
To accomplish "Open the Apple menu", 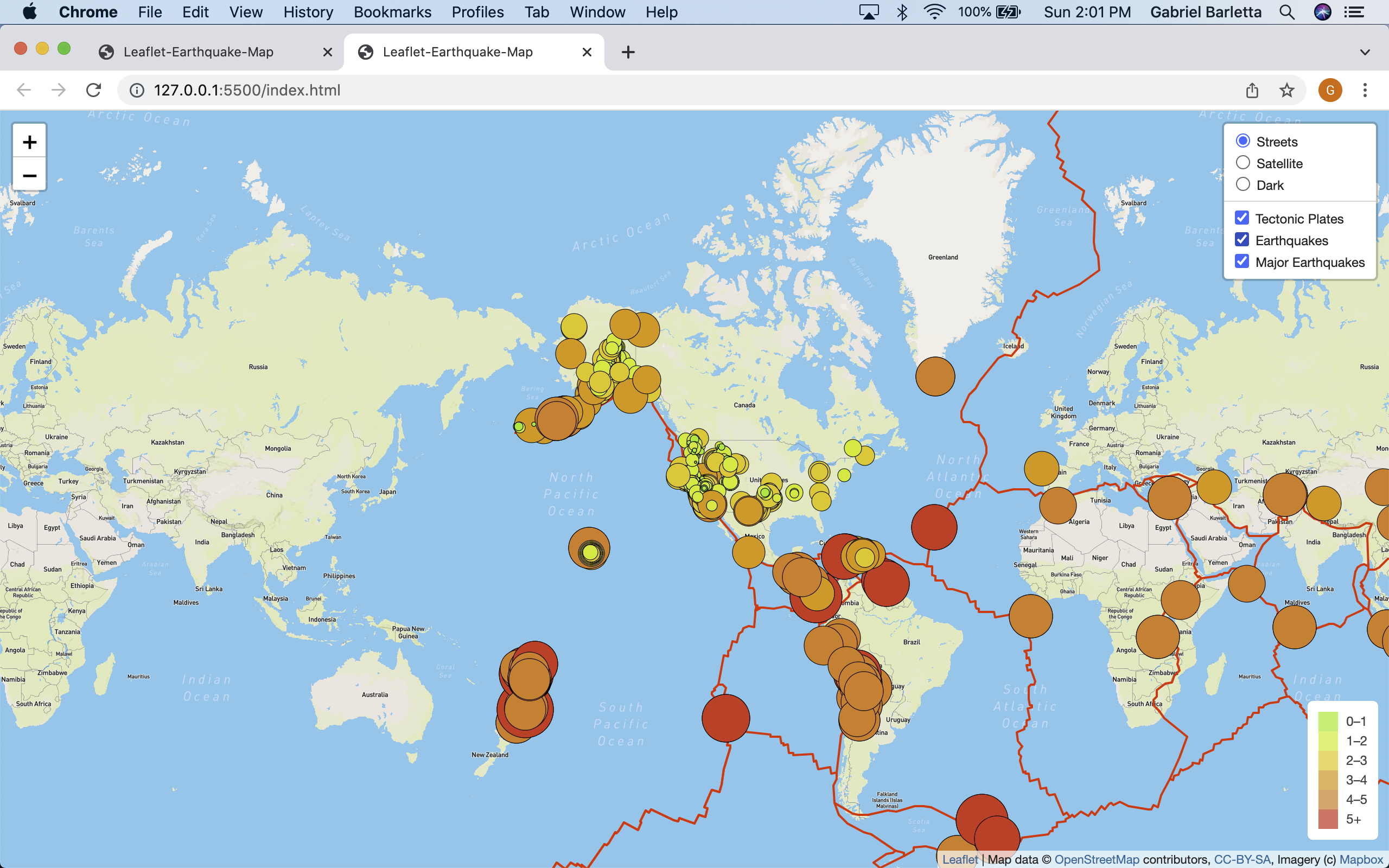I will [30, 12].
